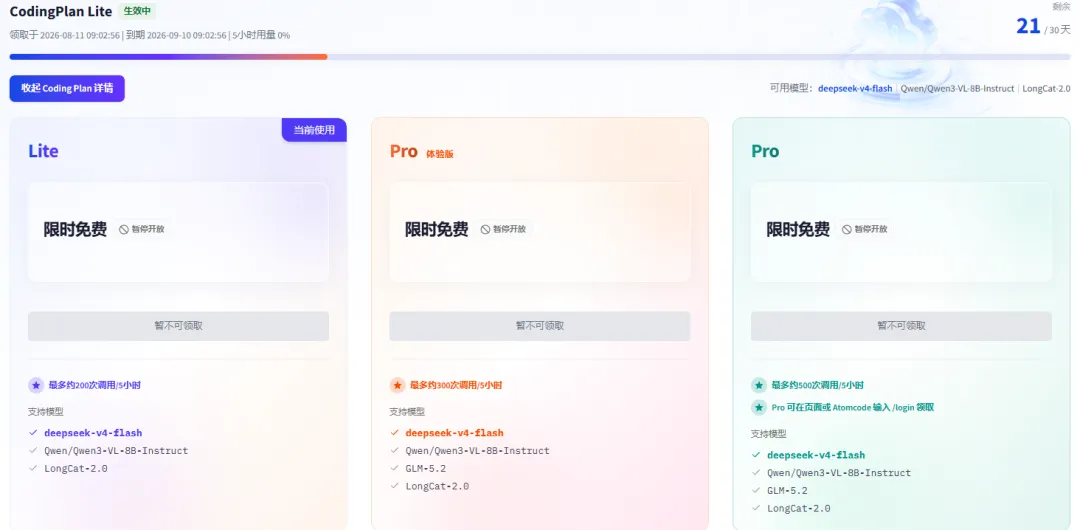Screen dimensions: 1080x530
Task: Click checkmark beside Qwen3-VL-8B-Instruct in green Pro card
Action: [756, 473]
